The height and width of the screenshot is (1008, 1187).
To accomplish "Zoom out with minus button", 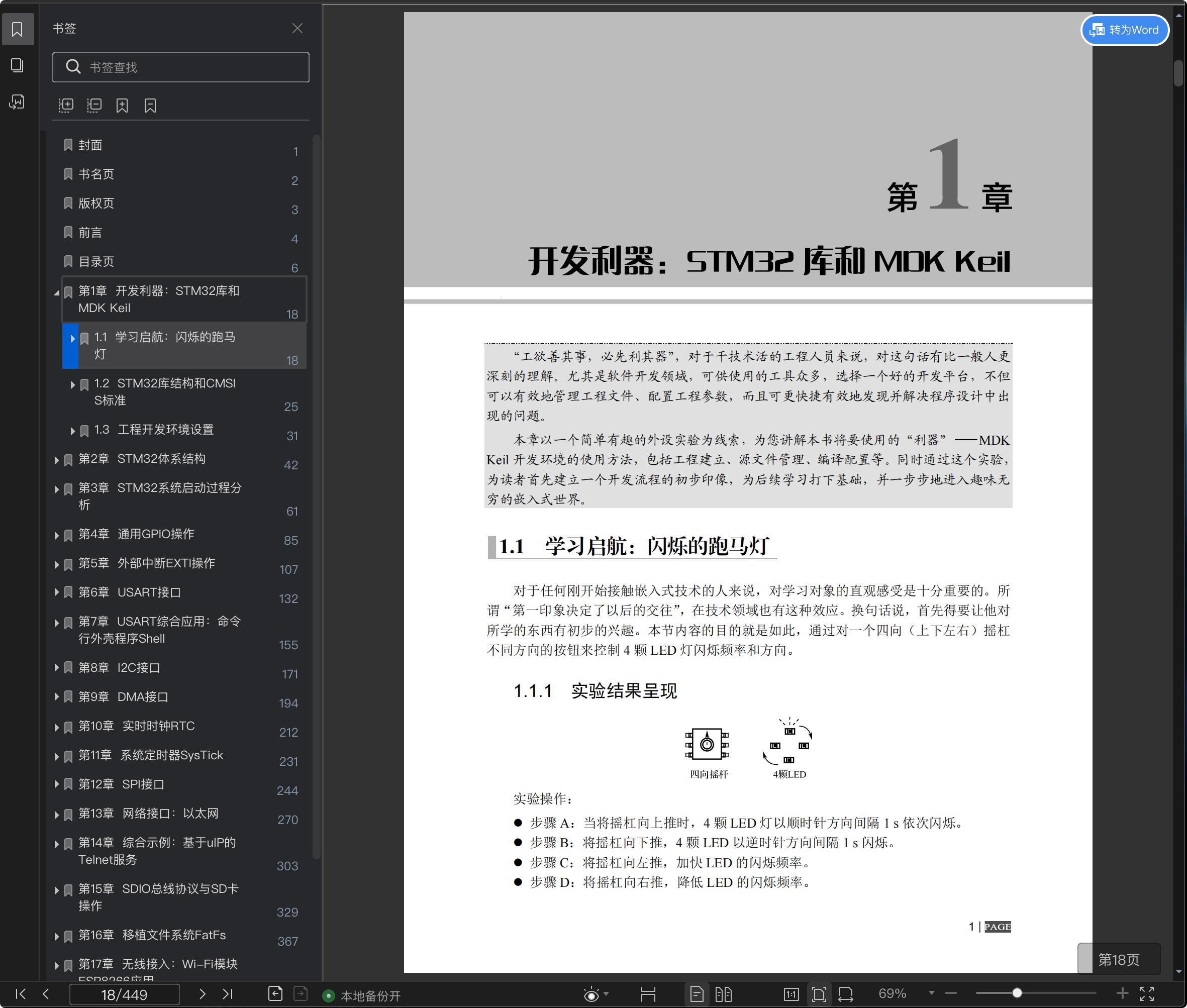I will pyautogui.click(x=950, y=994).
